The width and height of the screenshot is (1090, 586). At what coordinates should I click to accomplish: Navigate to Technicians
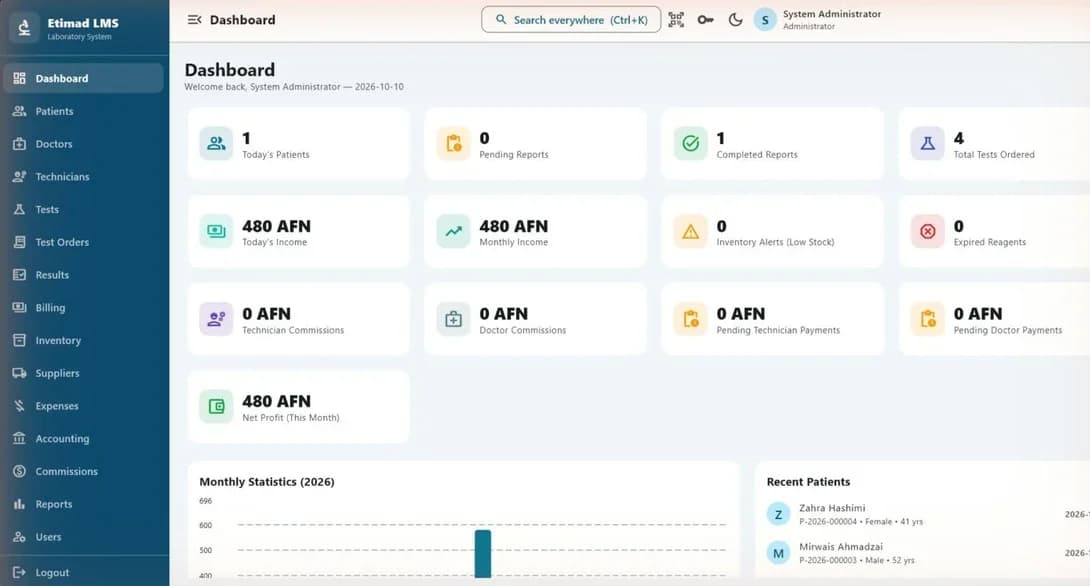click(83, 177)
